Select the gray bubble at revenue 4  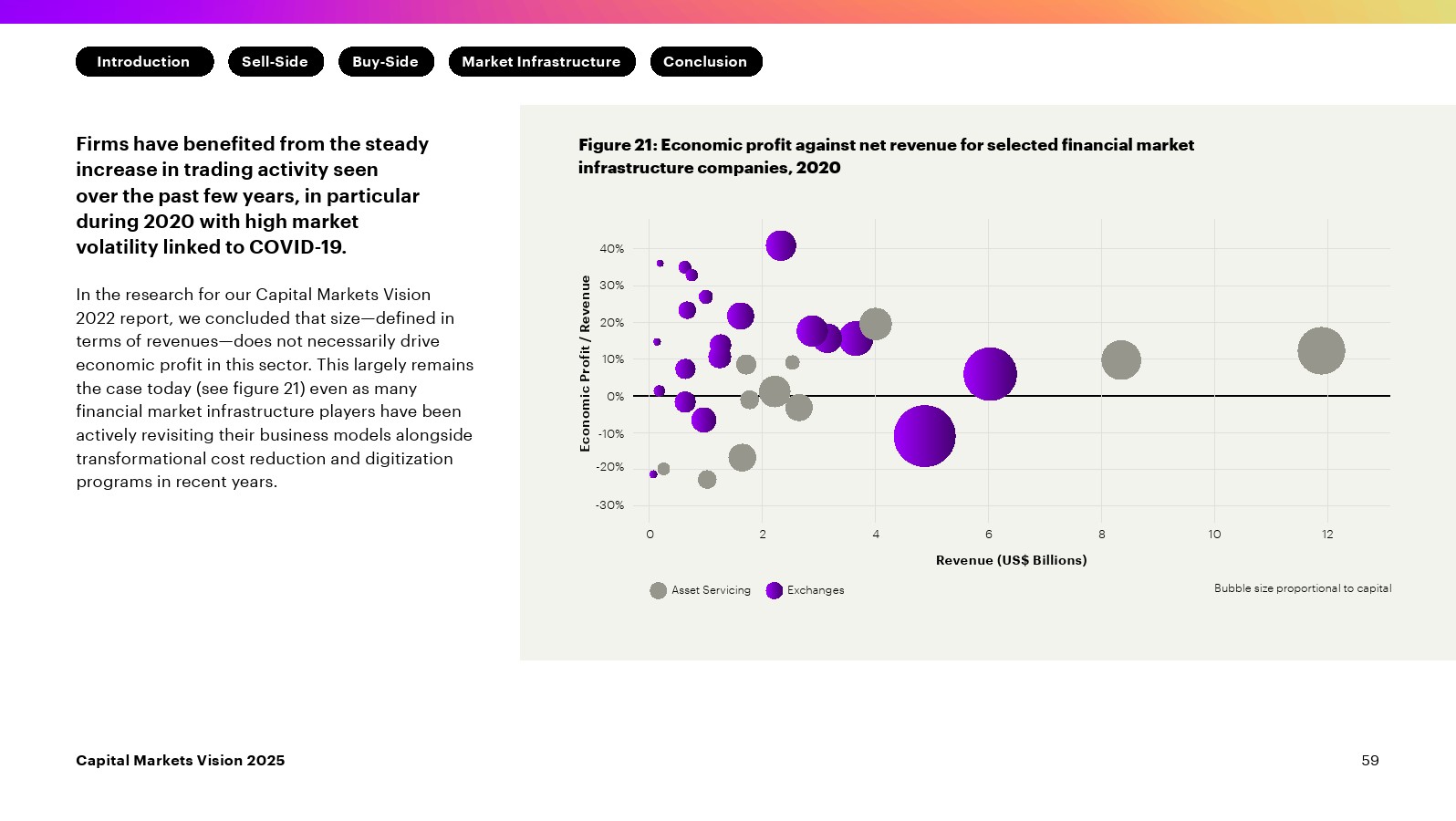tap(875, 324)
